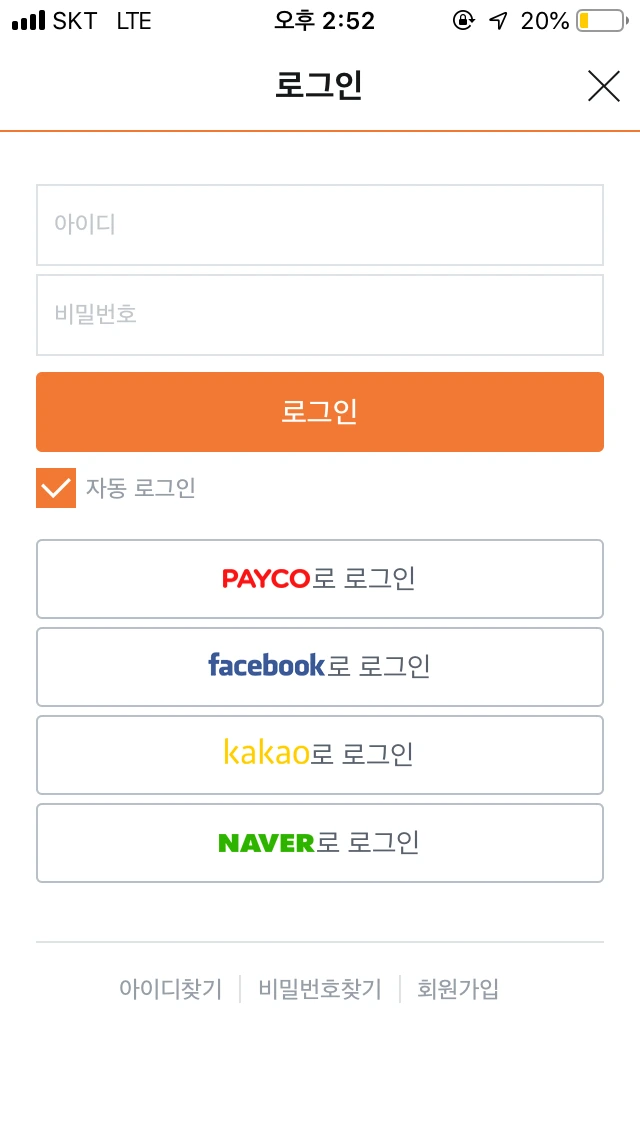Tap the cellular signal bars icon
Image resolution: width=640 pixels, height=1136 pixels.
pos(29,21)
